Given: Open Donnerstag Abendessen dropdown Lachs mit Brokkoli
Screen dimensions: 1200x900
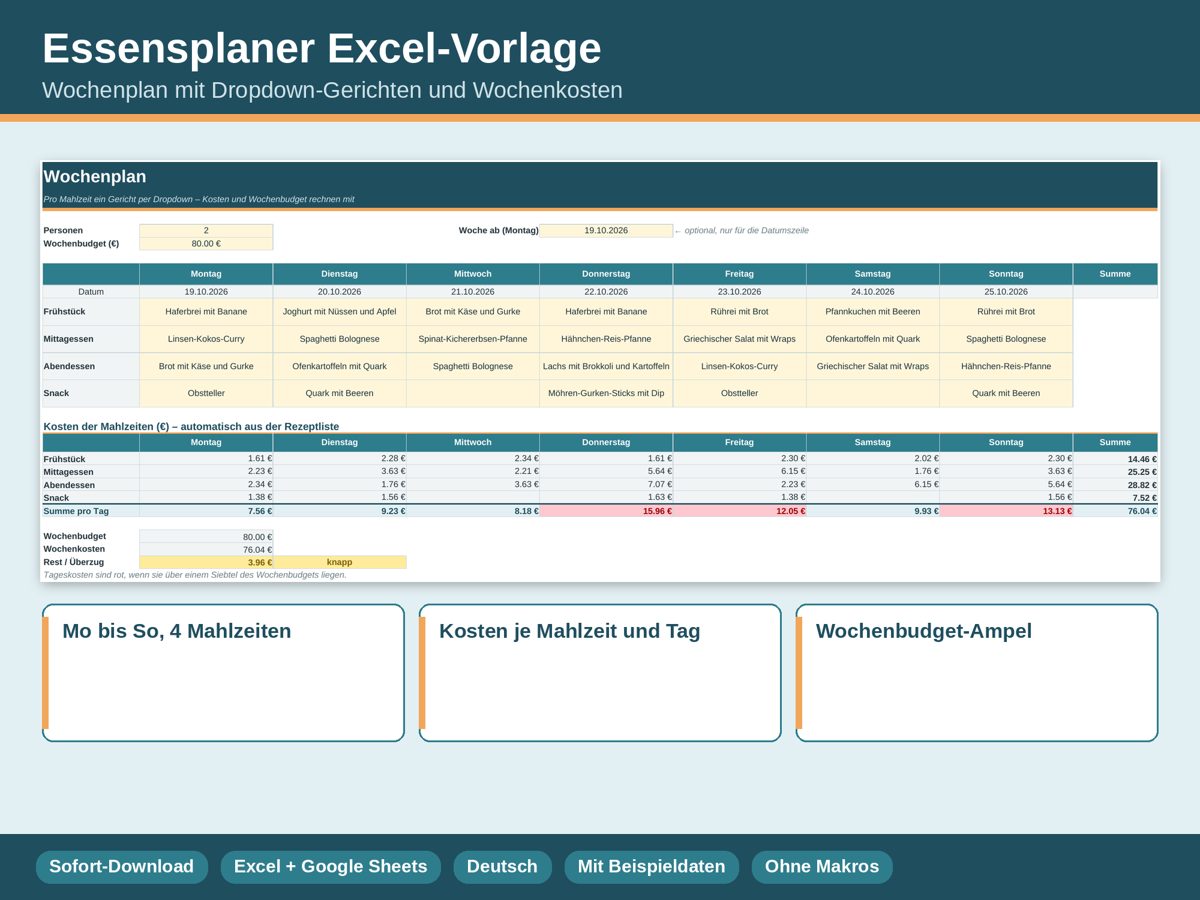Looking at the screenshot, I should tap(606, 366).
